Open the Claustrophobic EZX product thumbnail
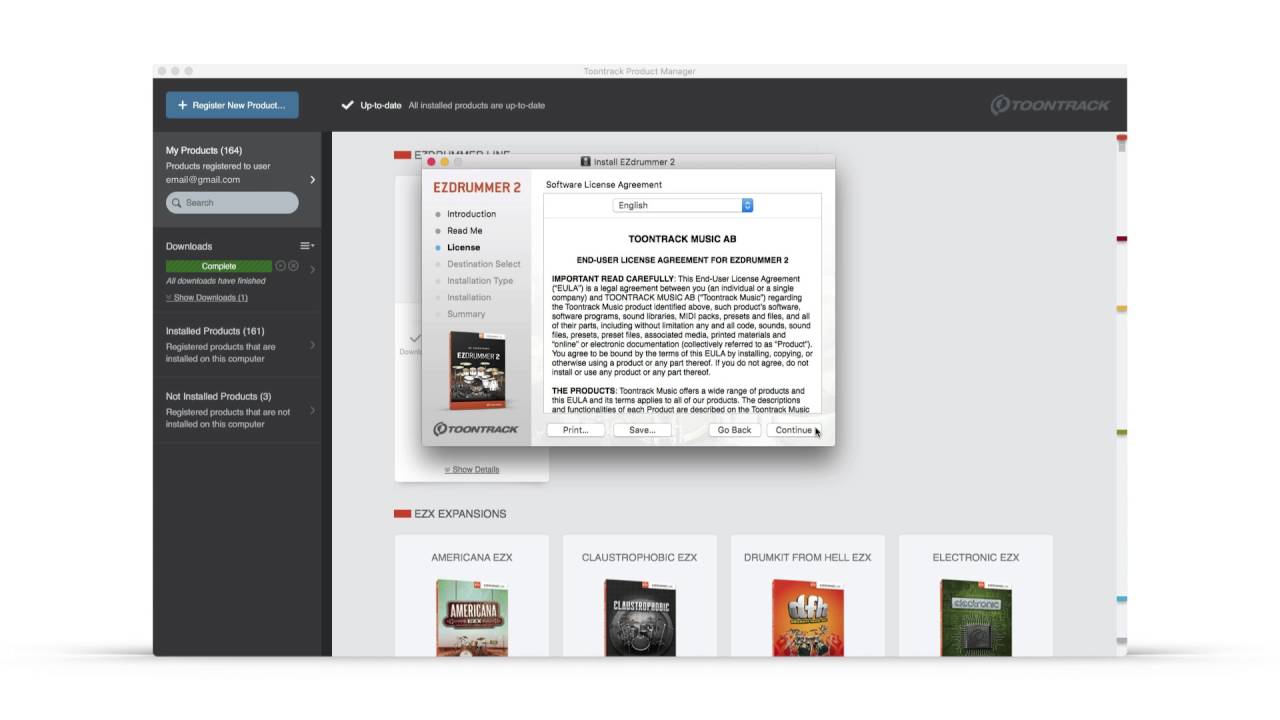This screenshot has width=1280, height=720. tap(640, 618)
